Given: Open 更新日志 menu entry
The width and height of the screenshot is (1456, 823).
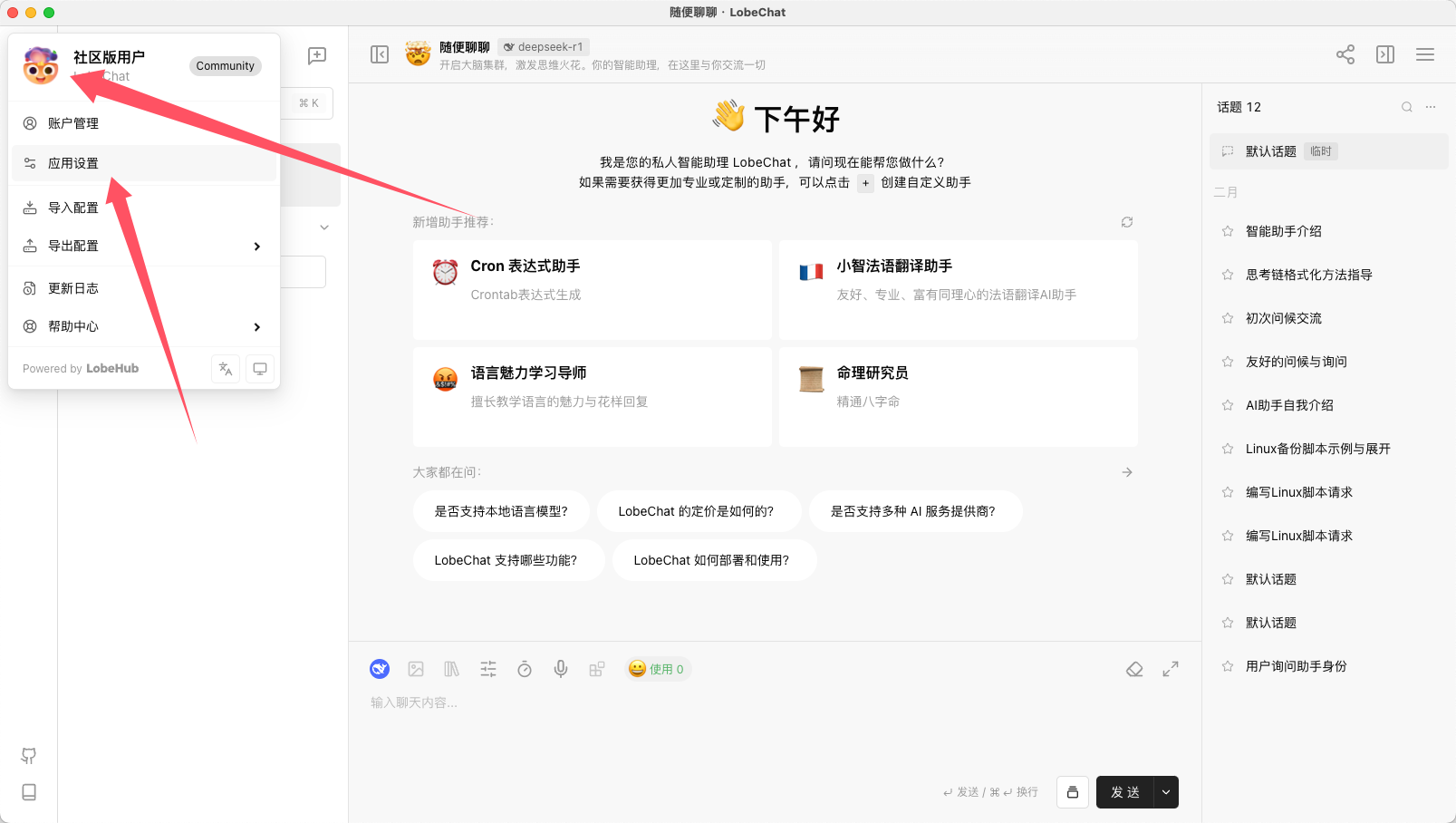Looking at the screenshot, I should 144,288.
